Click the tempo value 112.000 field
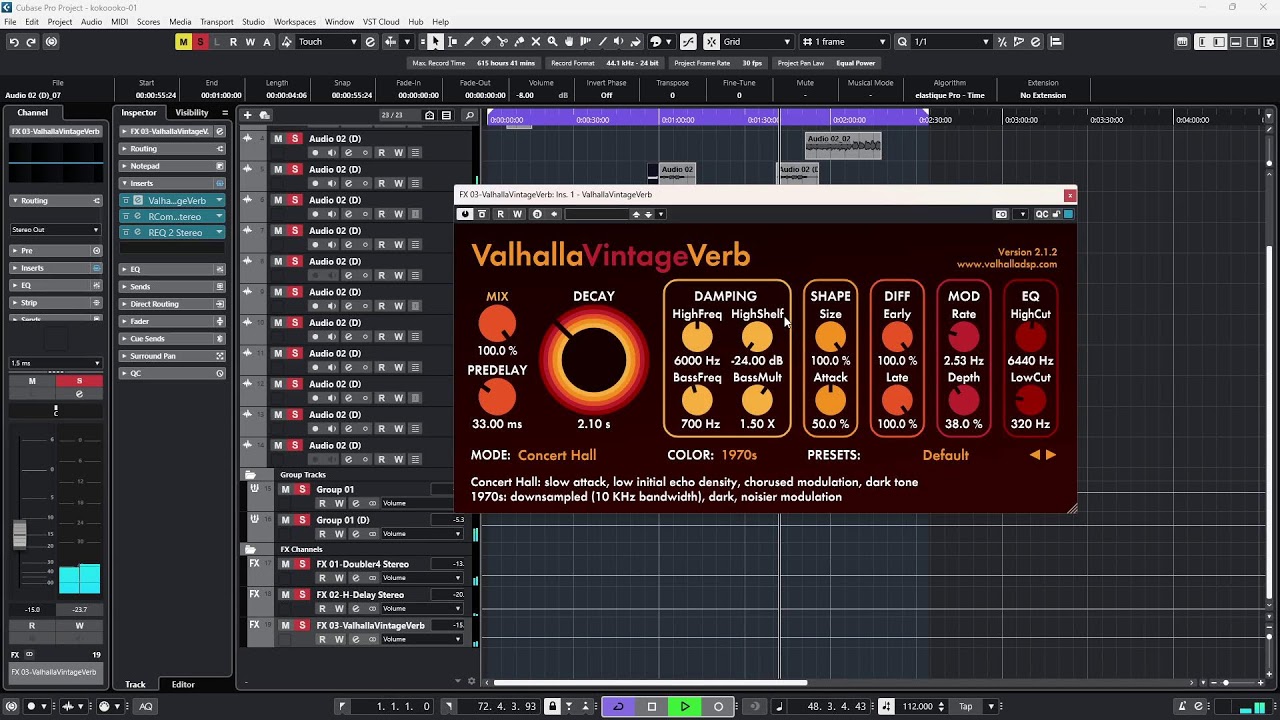Image resolution: width=1280 pixels, height=720 pixels. click(x=918, y=707)
